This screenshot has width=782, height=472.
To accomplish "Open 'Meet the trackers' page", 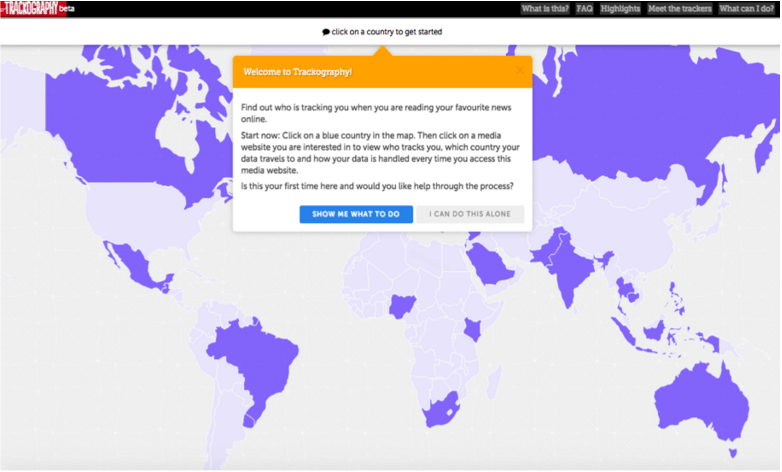I will coord(680,8).
